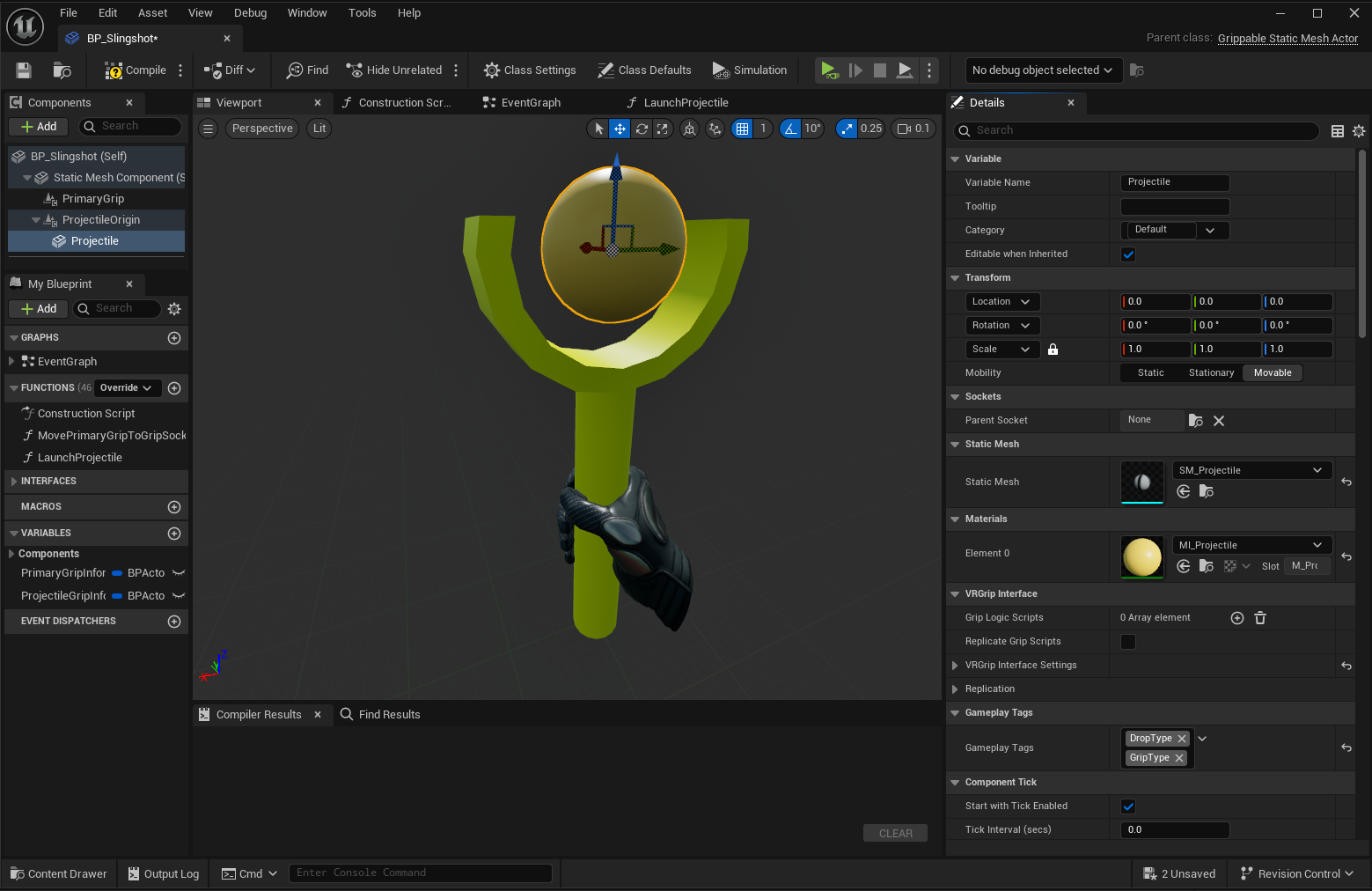Open the SM_Projectile static mesh dropdown
This screenshot has width=1372, height=891.
[1251, 470]
